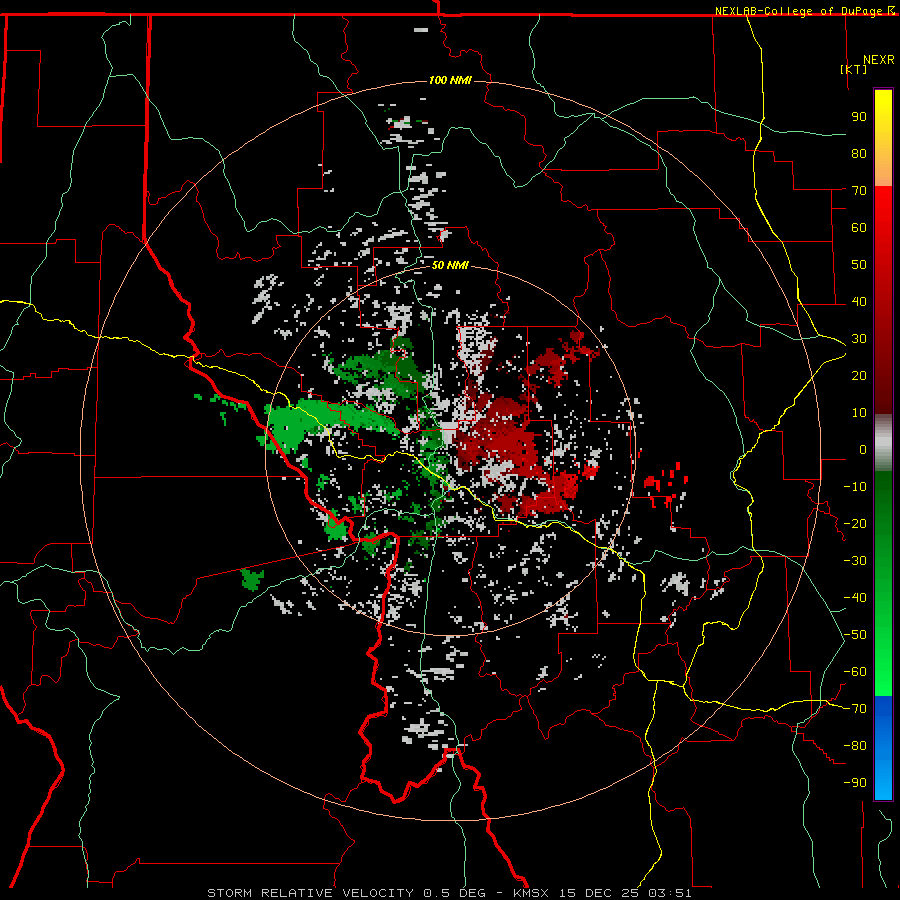Click the -10 value on velocity scale
The height and width of the screenshot is (900, 900).
point(855,487)
